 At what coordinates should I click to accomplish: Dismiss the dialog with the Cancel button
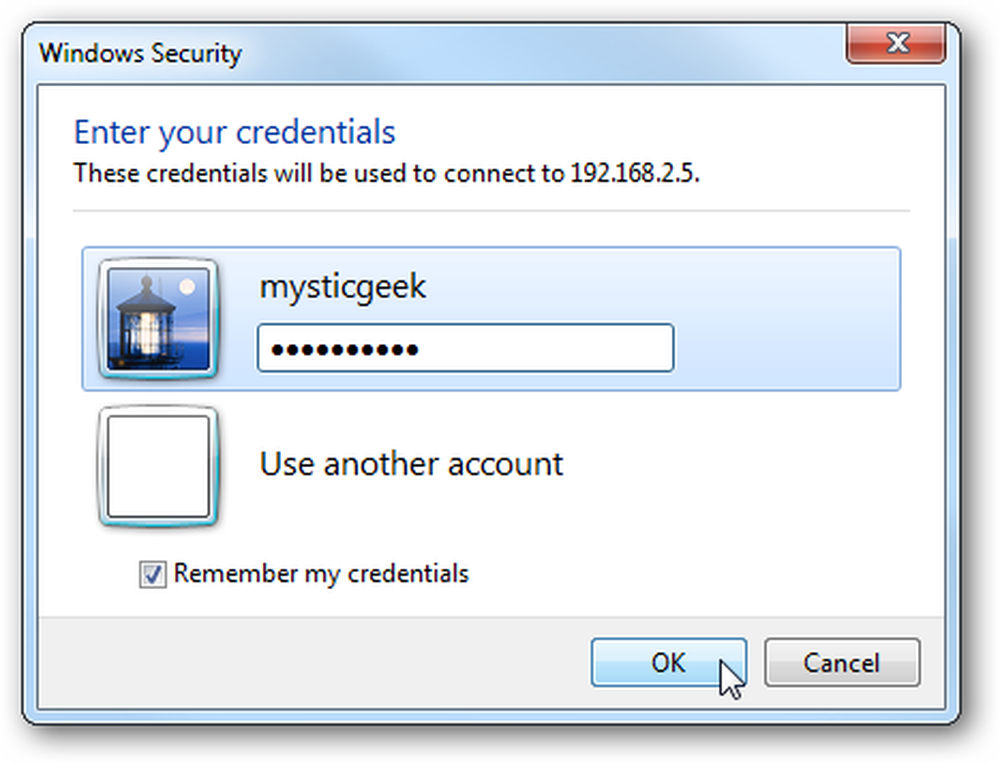[842, 663]
